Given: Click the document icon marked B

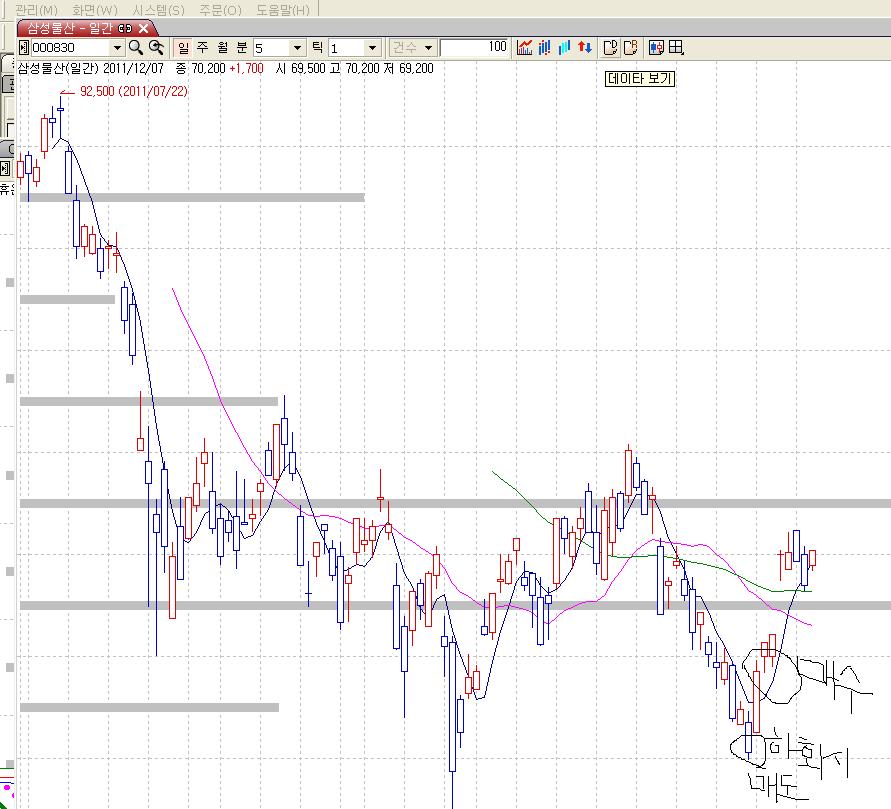Looking at the screenshot, I should pos(631,47).
